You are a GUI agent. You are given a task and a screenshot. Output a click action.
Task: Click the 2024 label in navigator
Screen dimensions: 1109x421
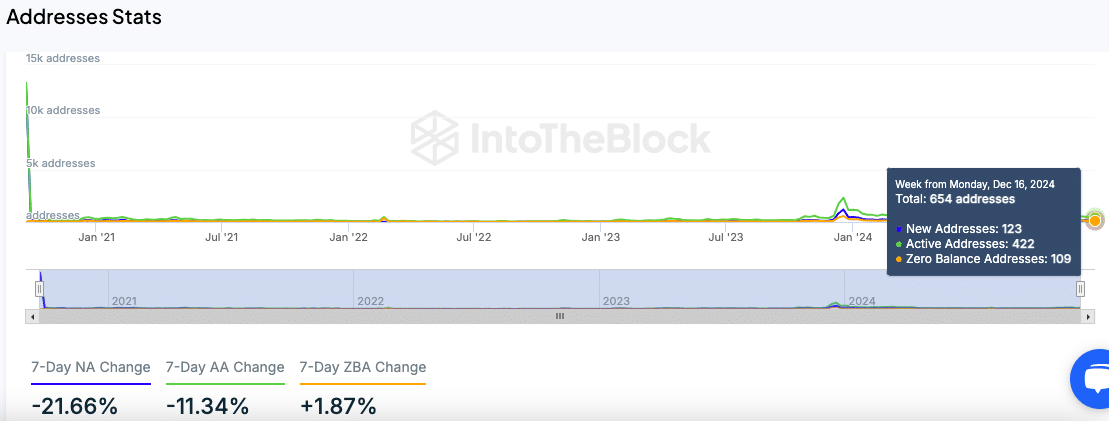click(862, 301)
